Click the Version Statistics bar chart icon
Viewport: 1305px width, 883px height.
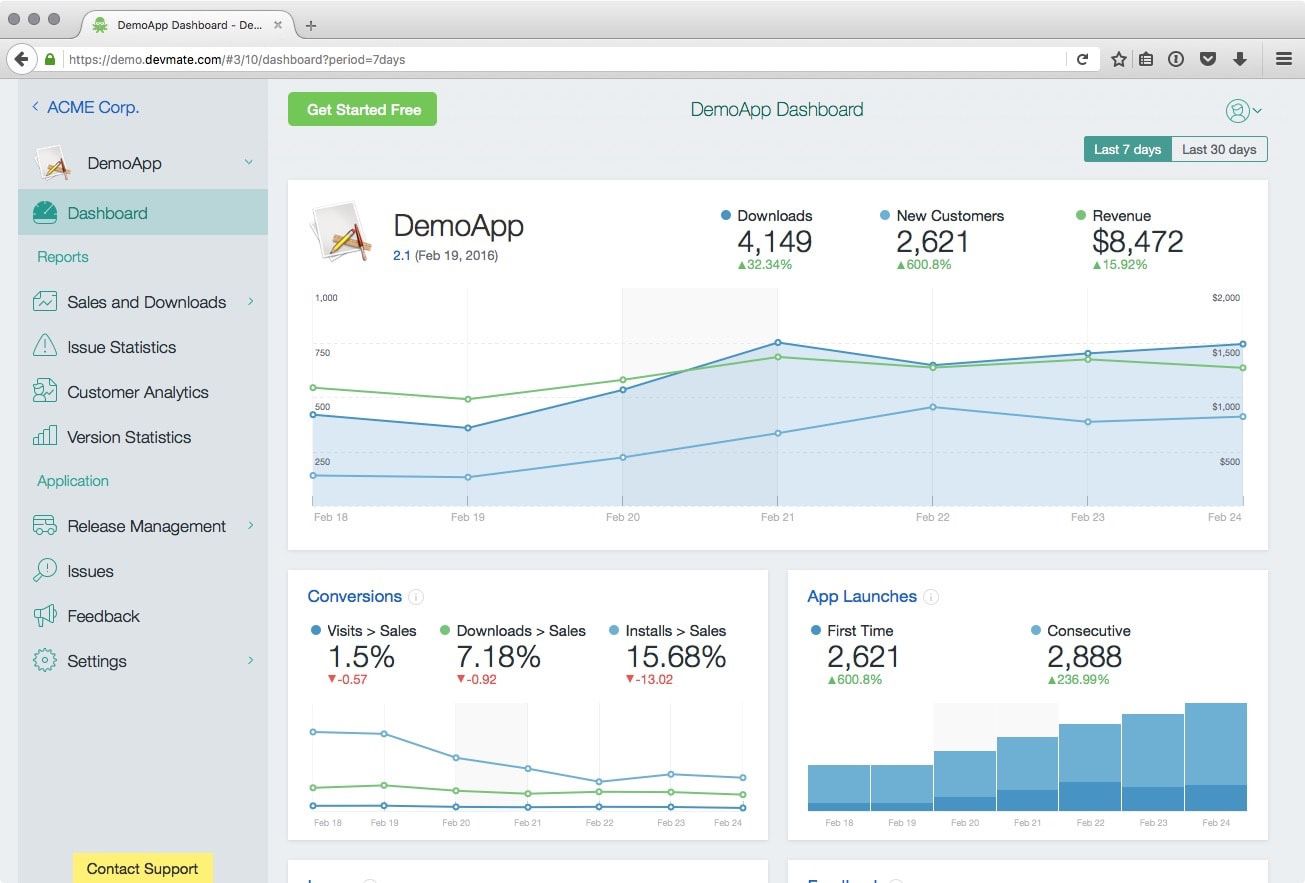[45, 436]
